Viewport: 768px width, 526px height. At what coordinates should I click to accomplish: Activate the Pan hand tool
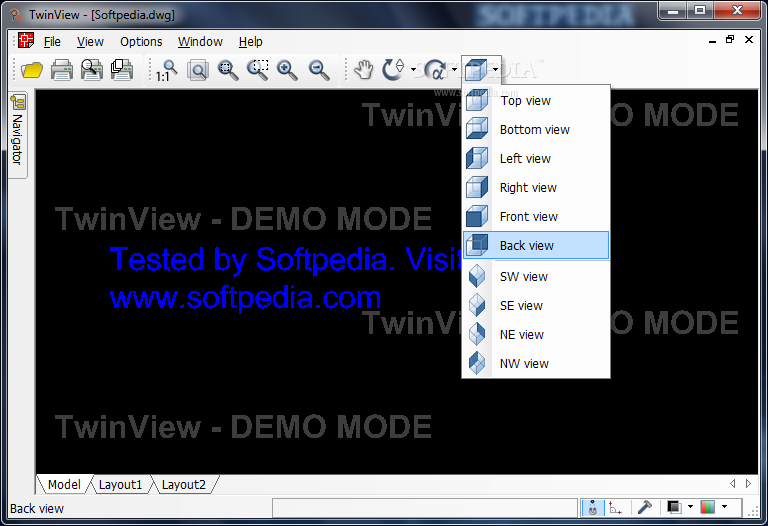(x=364, y=70)
